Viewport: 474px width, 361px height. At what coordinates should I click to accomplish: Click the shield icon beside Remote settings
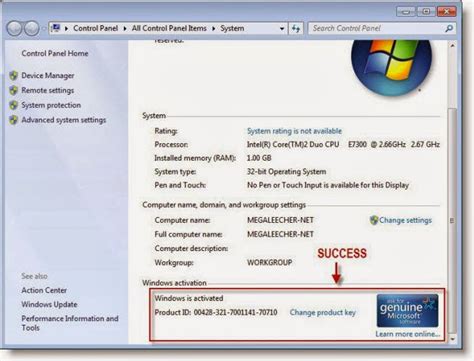14,90
